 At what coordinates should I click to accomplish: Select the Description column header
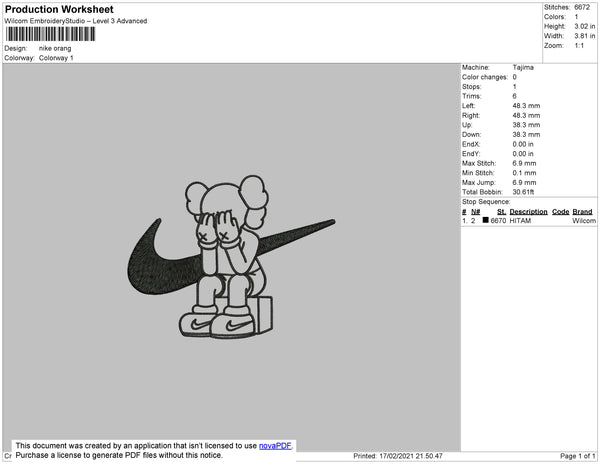pyautogui.click(x=528, y=212)
